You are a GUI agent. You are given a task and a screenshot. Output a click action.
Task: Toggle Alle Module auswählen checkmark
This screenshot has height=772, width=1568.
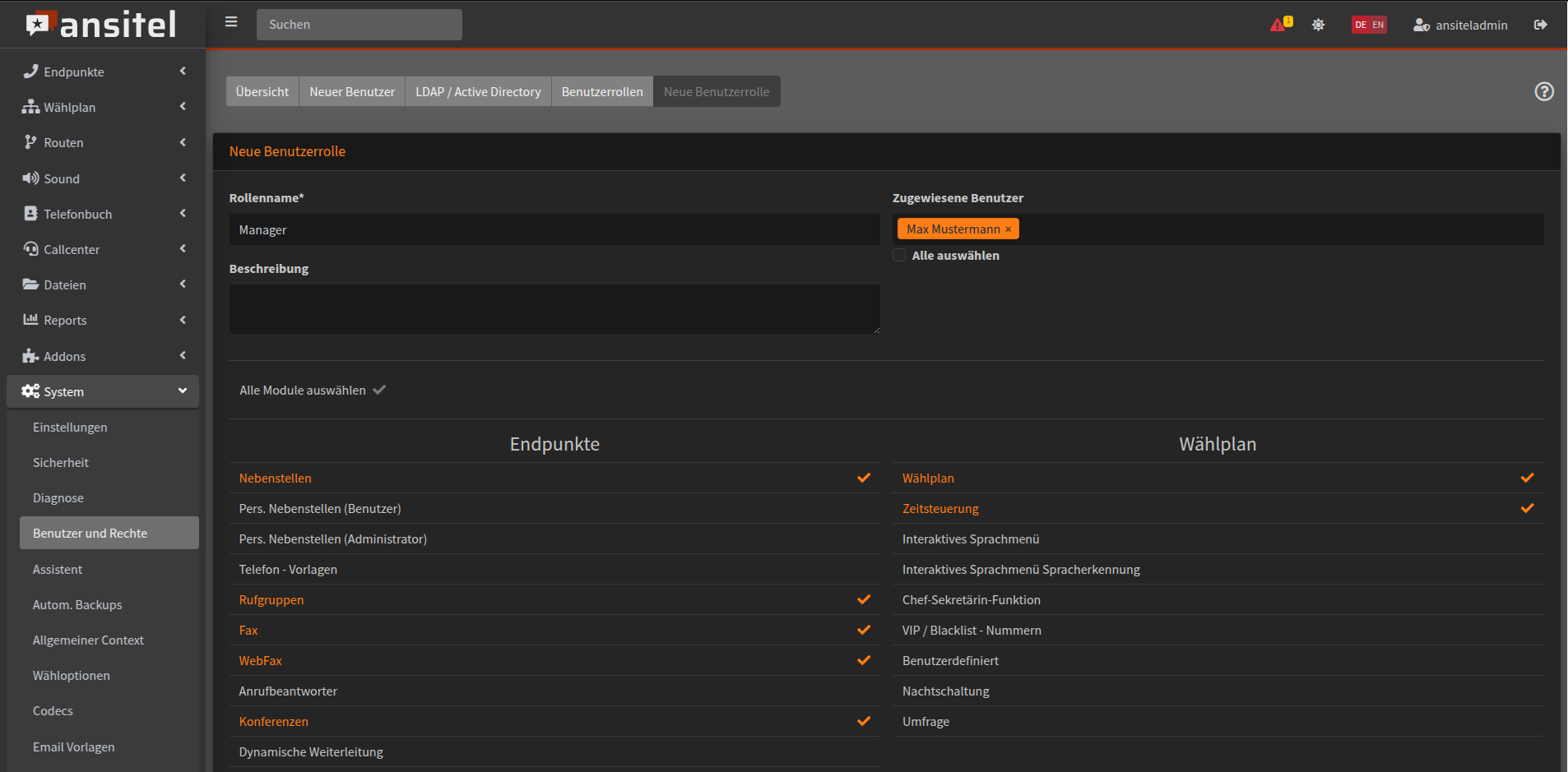click(x=379, y=390)
